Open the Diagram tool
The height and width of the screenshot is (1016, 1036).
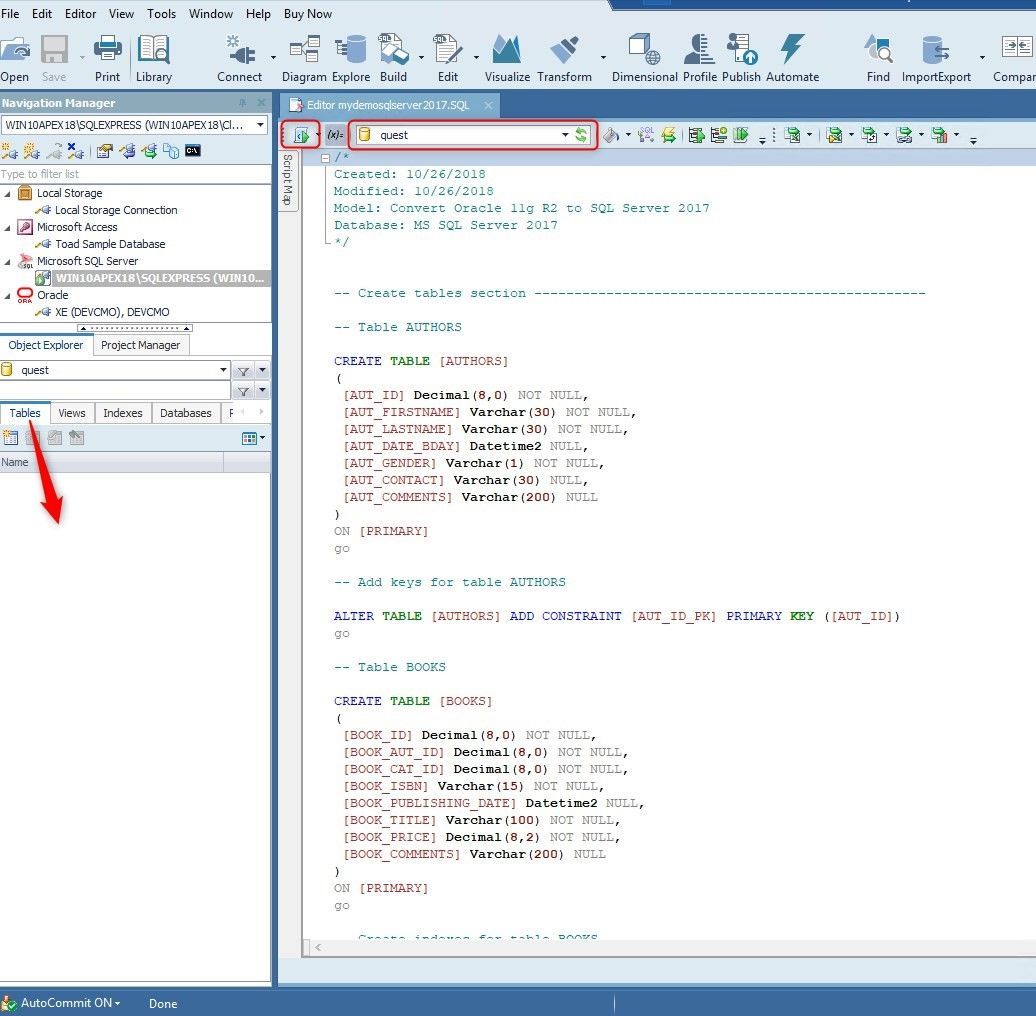(x=304, y=59)
